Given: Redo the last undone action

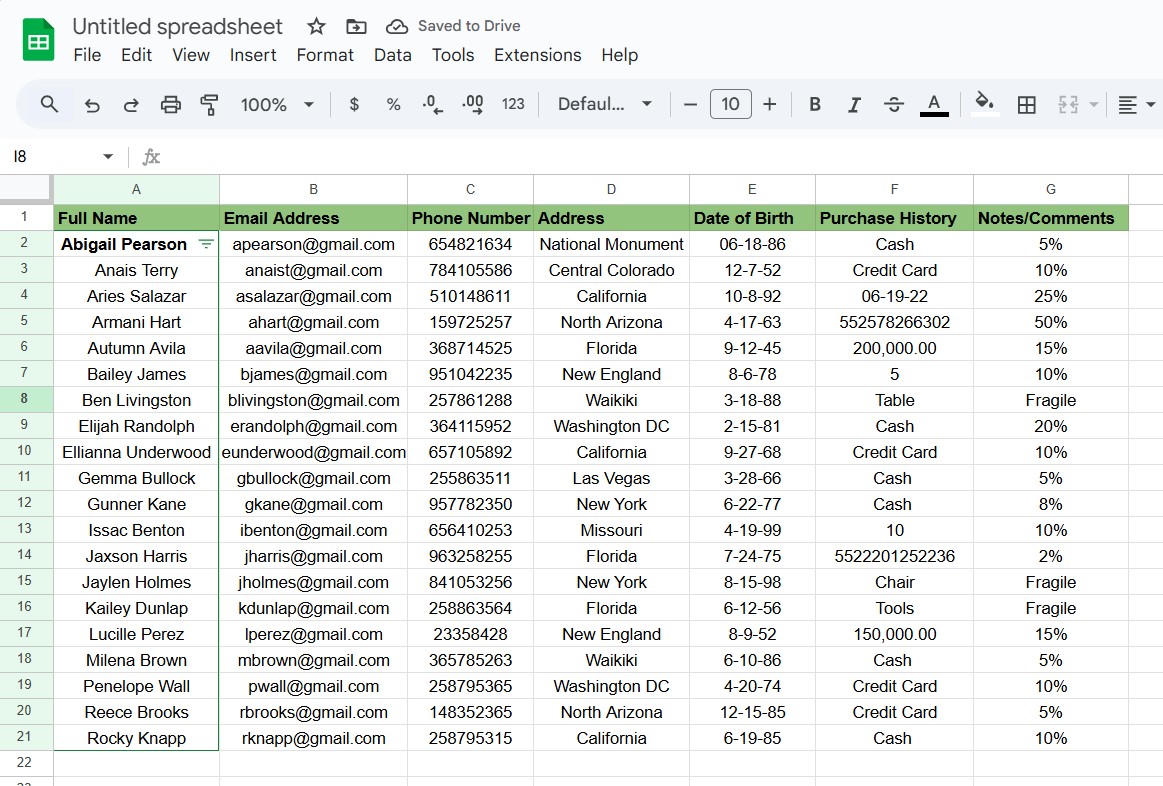Looking at the screenshot, I should pyautogui.click(x=131, y=105).
